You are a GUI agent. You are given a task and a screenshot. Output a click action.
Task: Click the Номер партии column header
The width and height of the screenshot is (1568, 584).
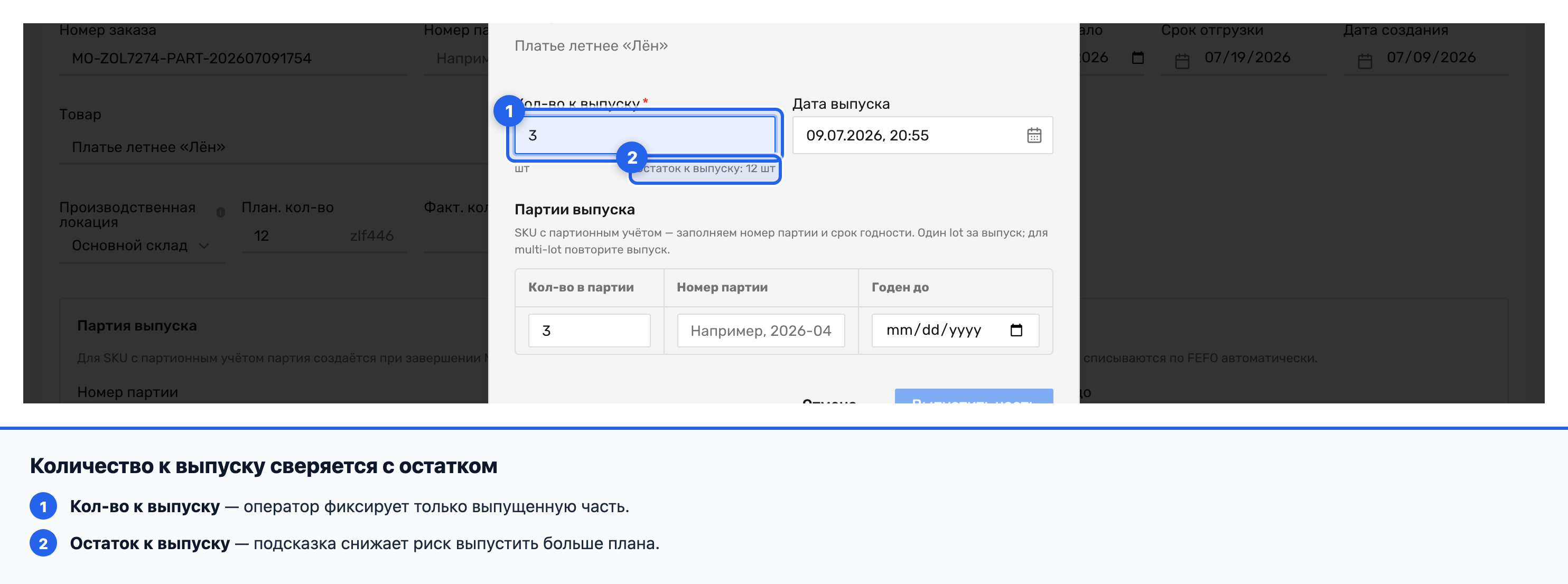click(722, 287)
